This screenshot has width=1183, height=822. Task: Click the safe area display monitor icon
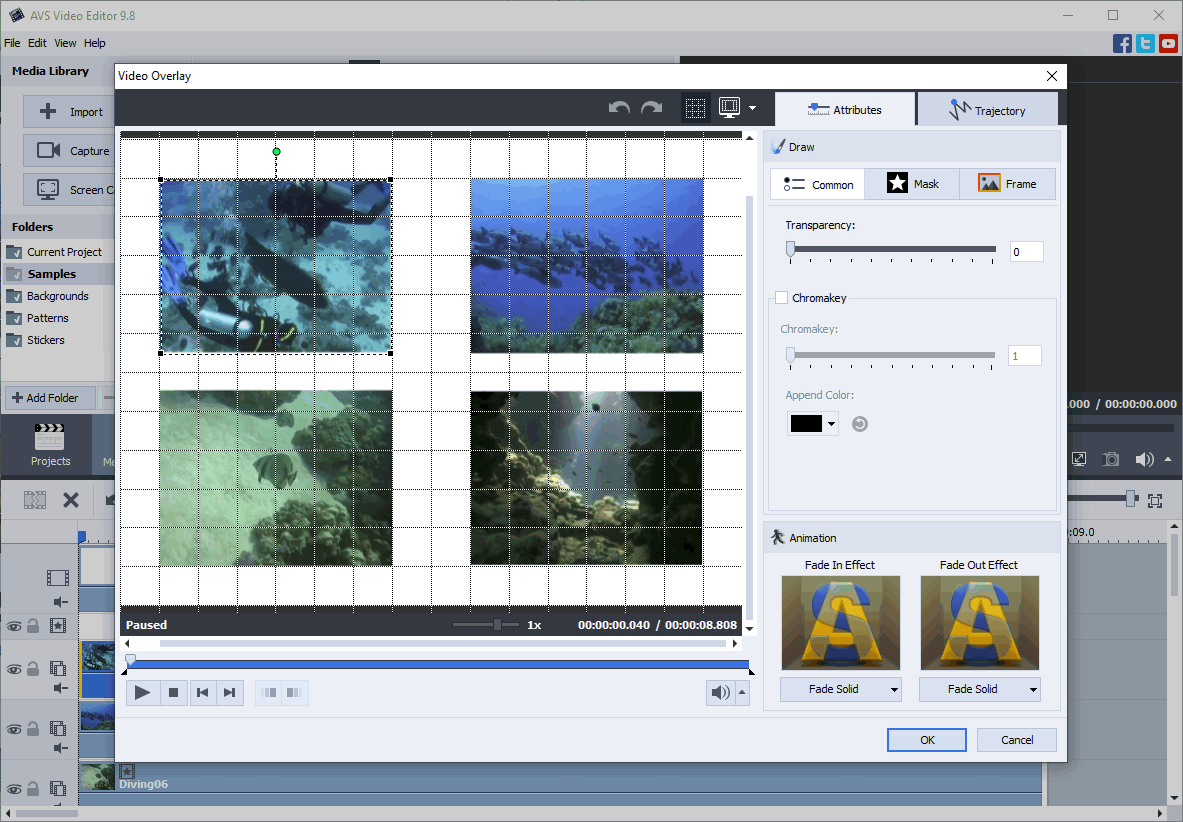pyautogui.click(x=729, y=107)
